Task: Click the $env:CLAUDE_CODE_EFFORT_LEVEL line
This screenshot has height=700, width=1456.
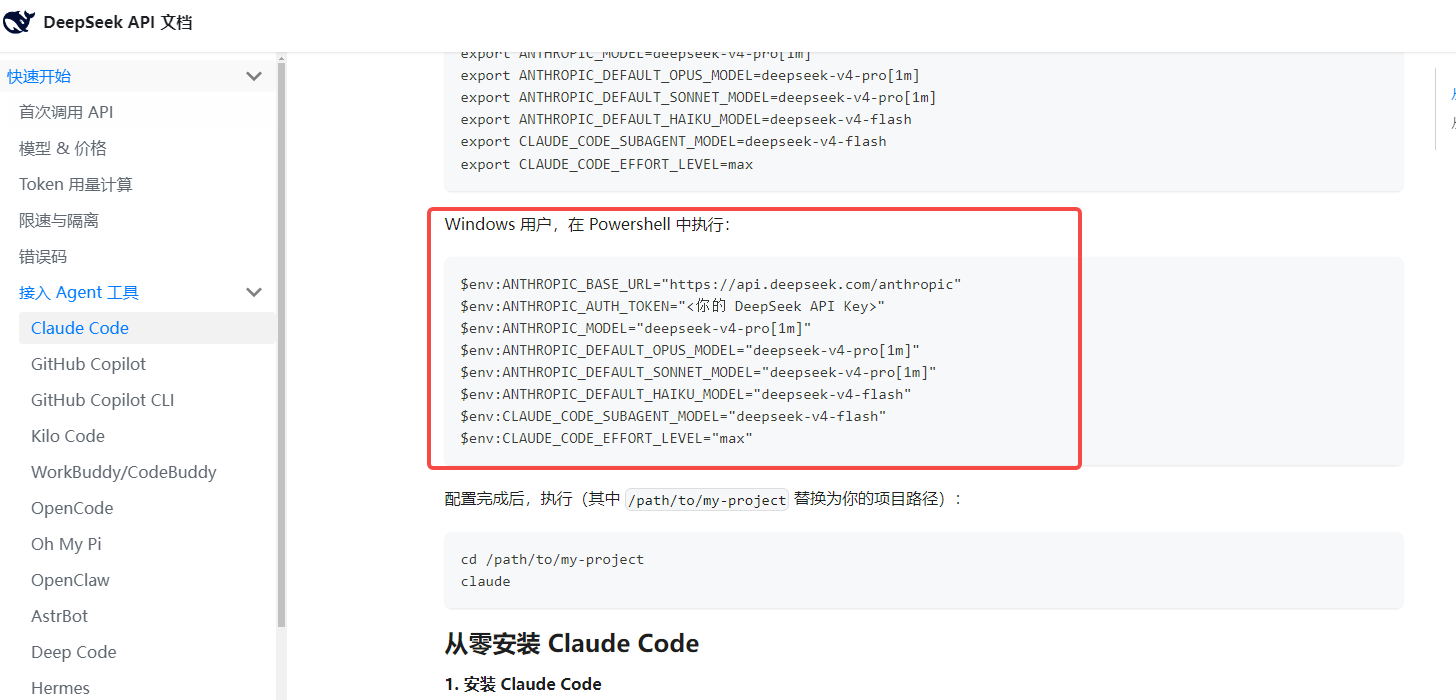Action: [607, 438]
